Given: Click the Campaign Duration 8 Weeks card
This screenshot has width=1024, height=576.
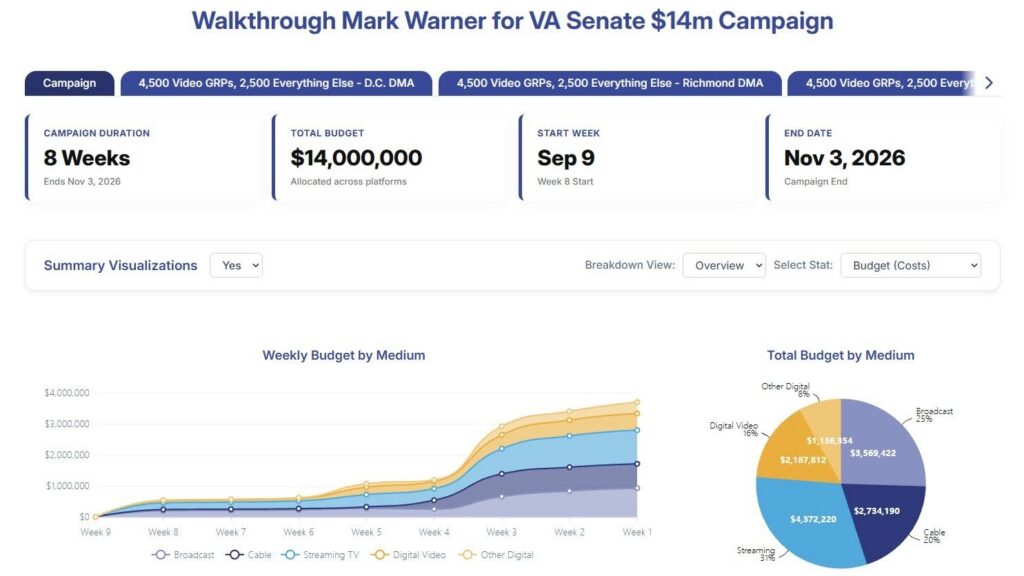Looking at the screenshot, I should pyautogui.click(x=142, y=157).
